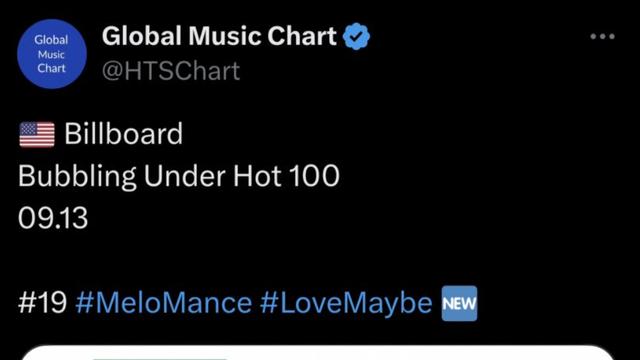The image size is (640, 360).
Task: Visit the @HTSChart handle
Action: point(171,71)
